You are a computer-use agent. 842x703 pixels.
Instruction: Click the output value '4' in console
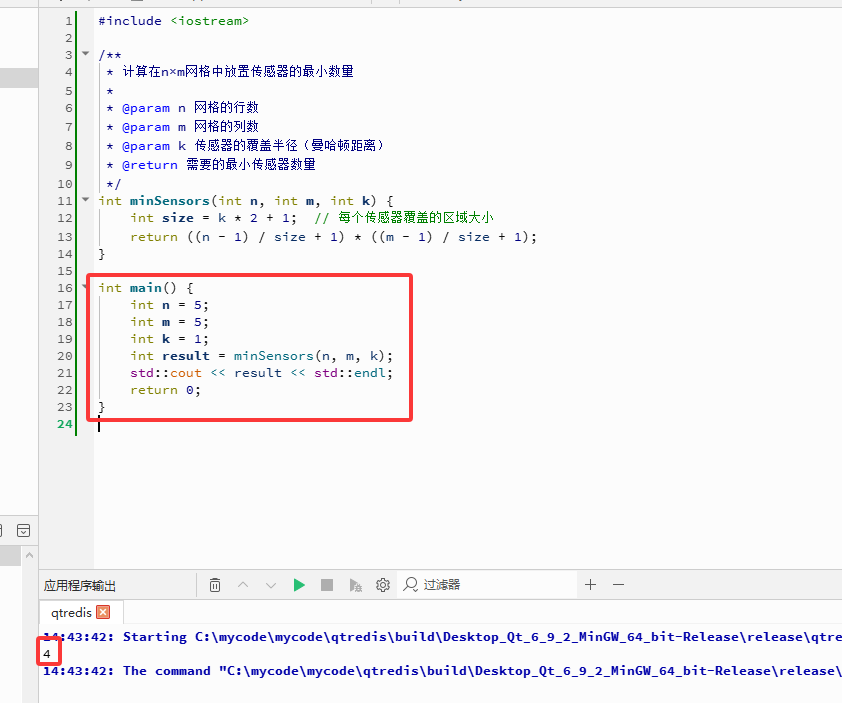[47, 654]
